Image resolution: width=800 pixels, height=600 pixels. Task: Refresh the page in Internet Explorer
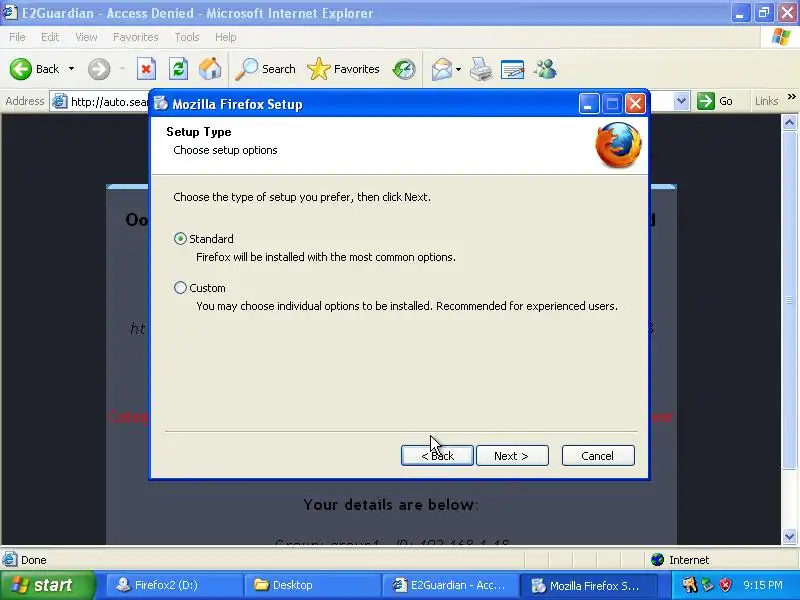click(178, 69)
